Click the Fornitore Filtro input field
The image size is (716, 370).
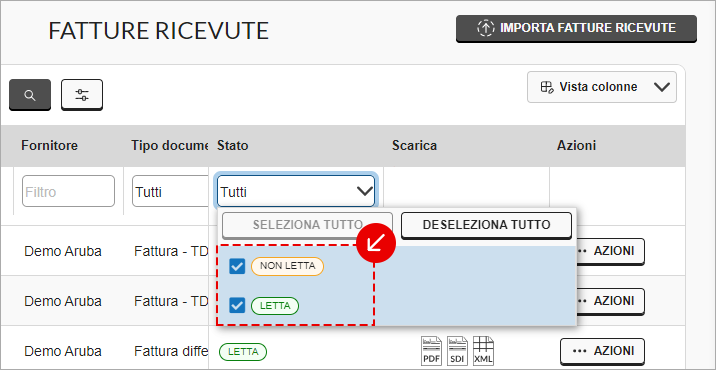(x=68, y=191)
